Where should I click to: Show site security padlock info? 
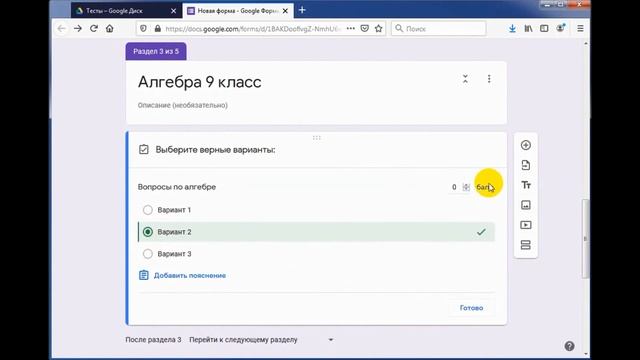(158, 29)
